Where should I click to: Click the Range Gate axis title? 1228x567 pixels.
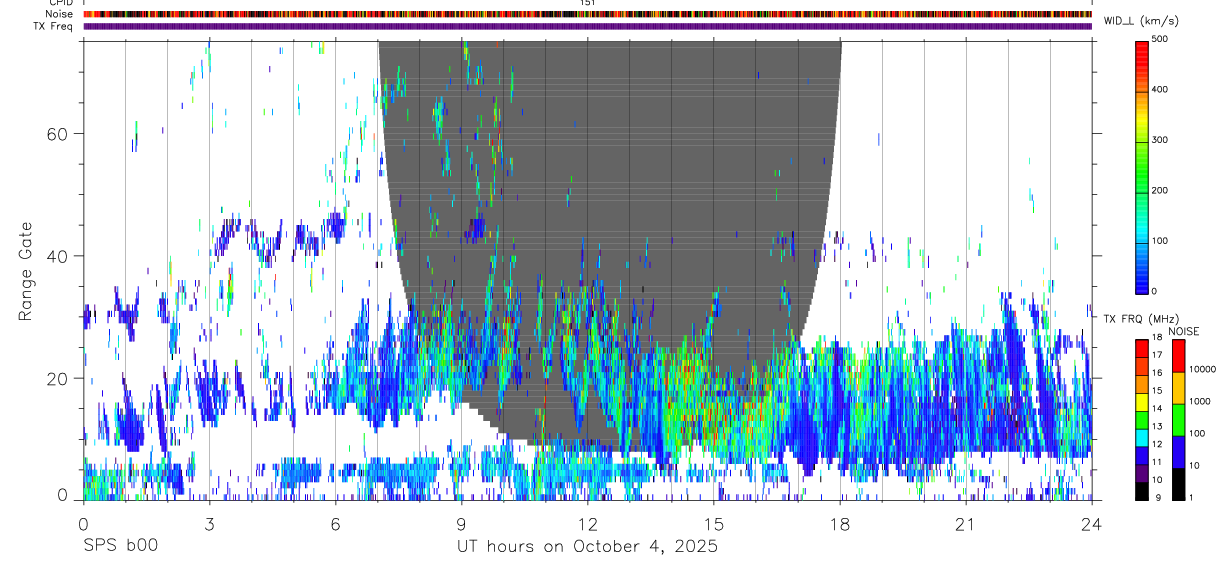point(28,272)
